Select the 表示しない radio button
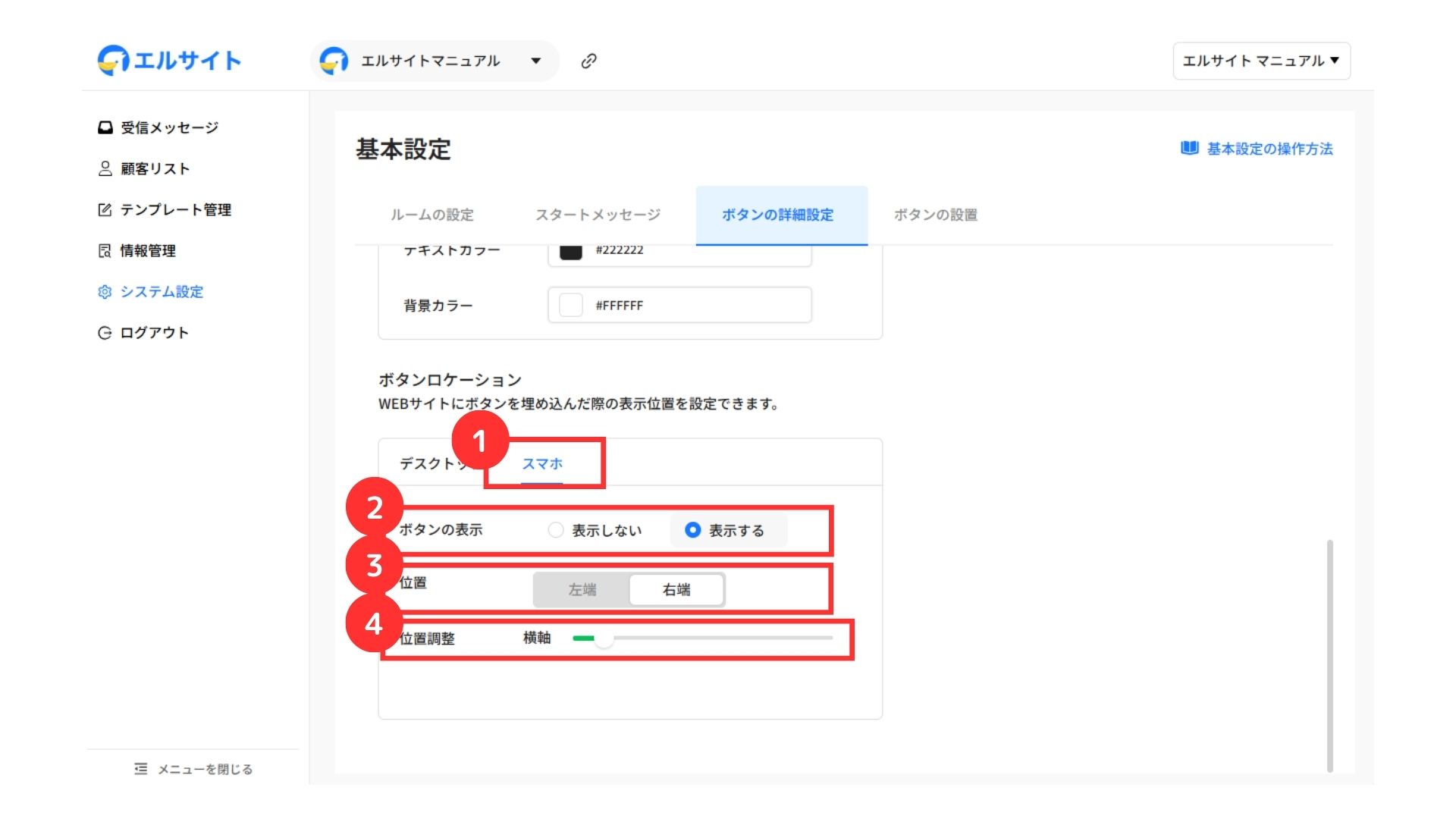 click(x=556, y=530)
